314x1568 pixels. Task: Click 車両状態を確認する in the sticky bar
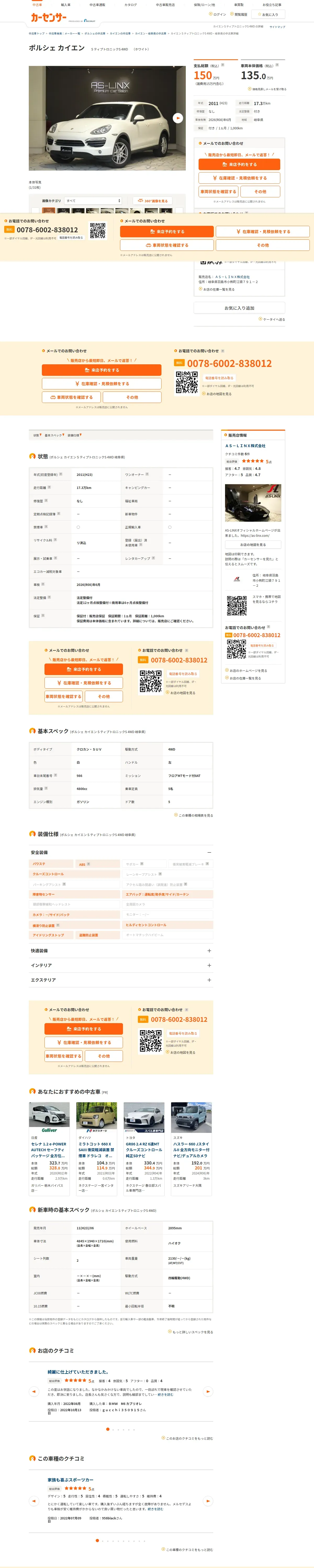(166, 245)
